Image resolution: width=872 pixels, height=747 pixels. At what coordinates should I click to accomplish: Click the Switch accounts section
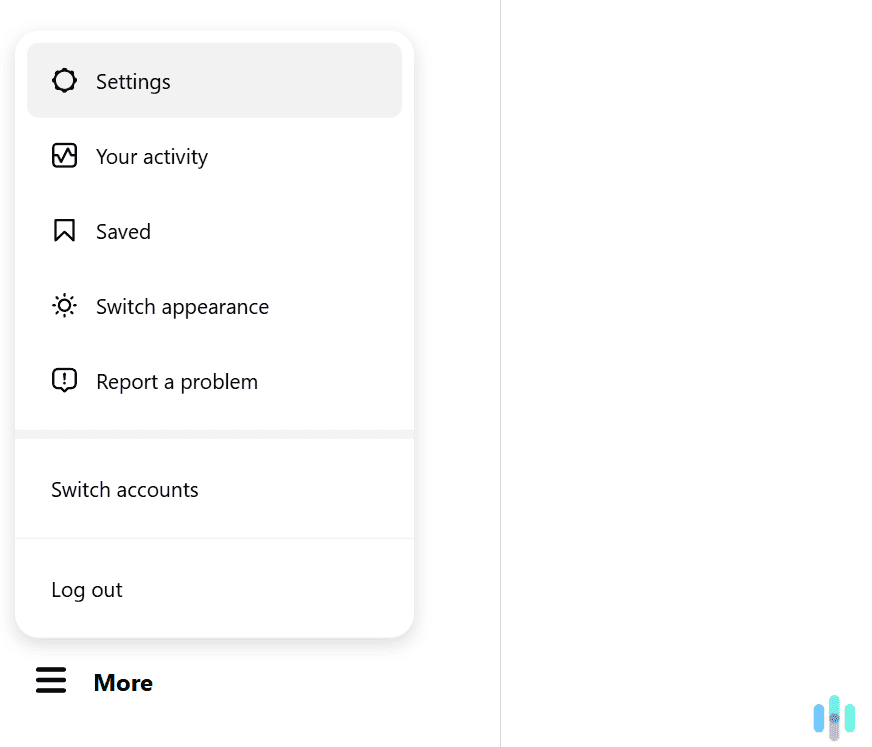214,489
